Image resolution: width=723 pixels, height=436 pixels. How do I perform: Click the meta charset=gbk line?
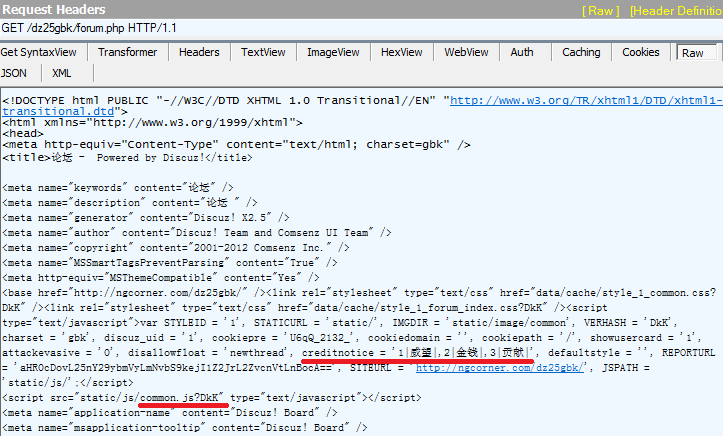click(237, 145)
